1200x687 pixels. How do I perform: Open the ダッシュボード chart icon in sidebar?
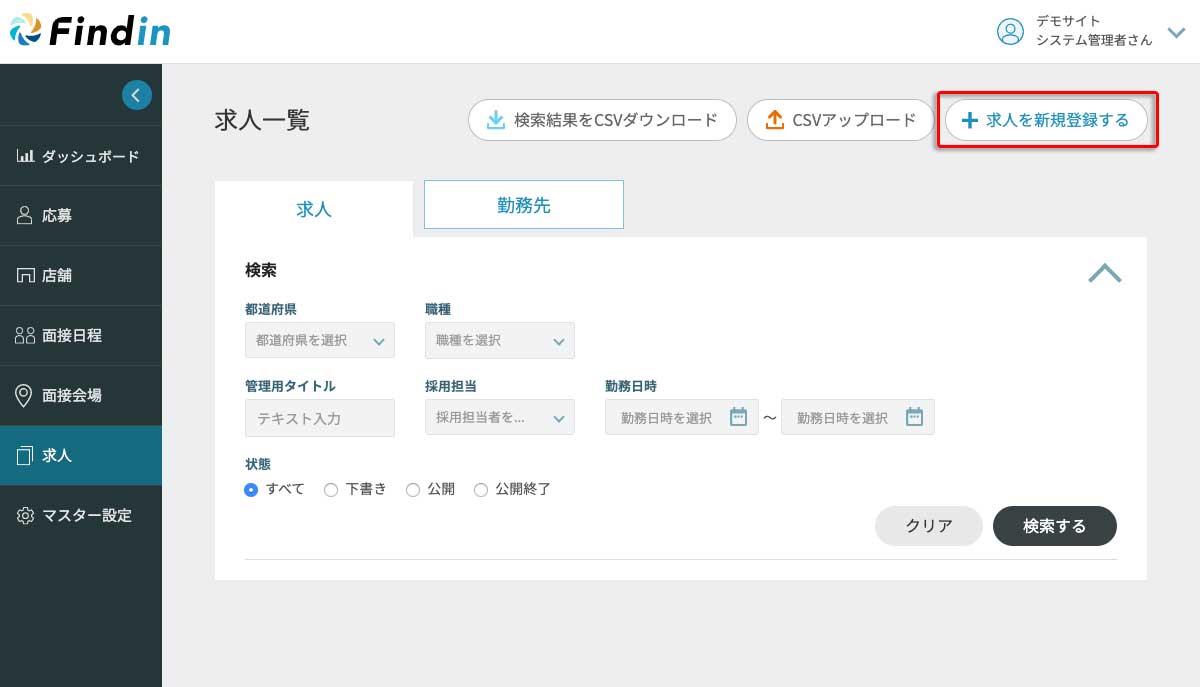tap(26, 156)
